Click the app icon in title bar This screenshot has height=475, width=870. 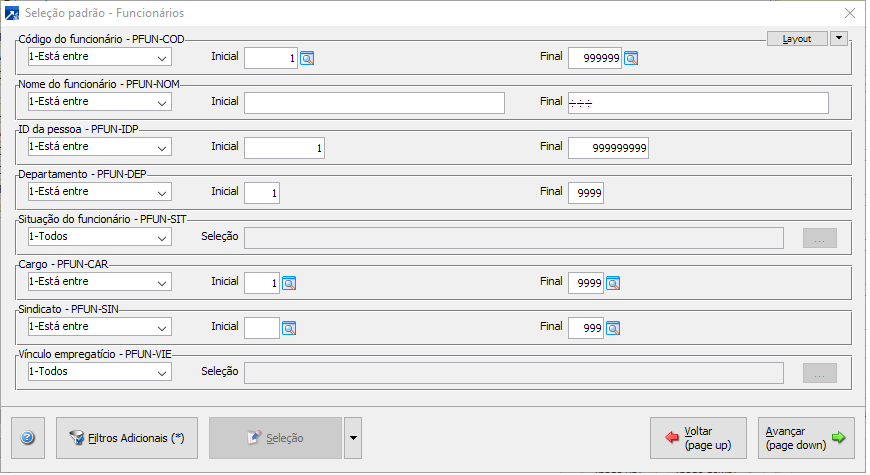12,13
